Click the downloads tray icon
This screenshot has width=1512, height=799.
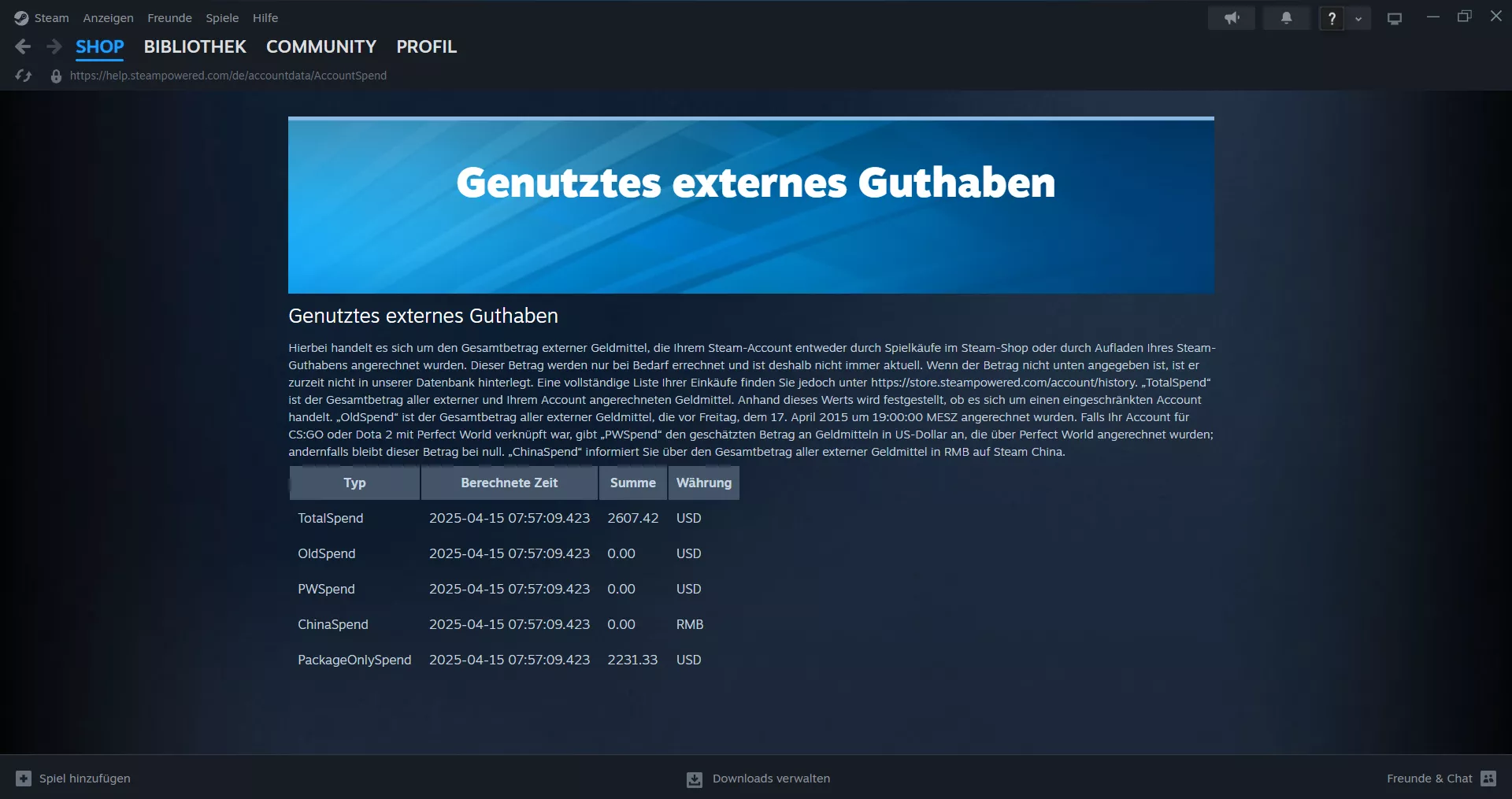click(x=694, y=779)
